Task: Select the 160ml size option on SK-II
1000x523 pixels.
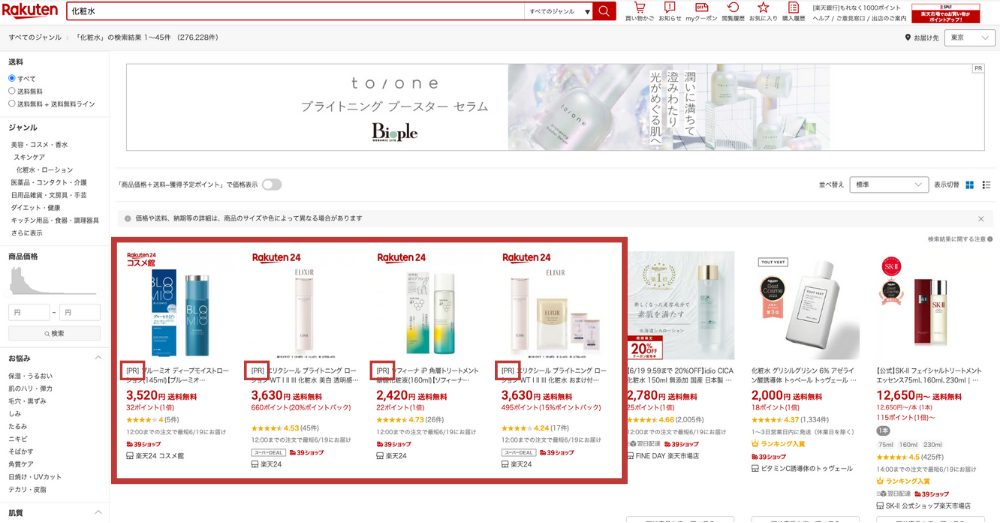Action: [908, 445]
